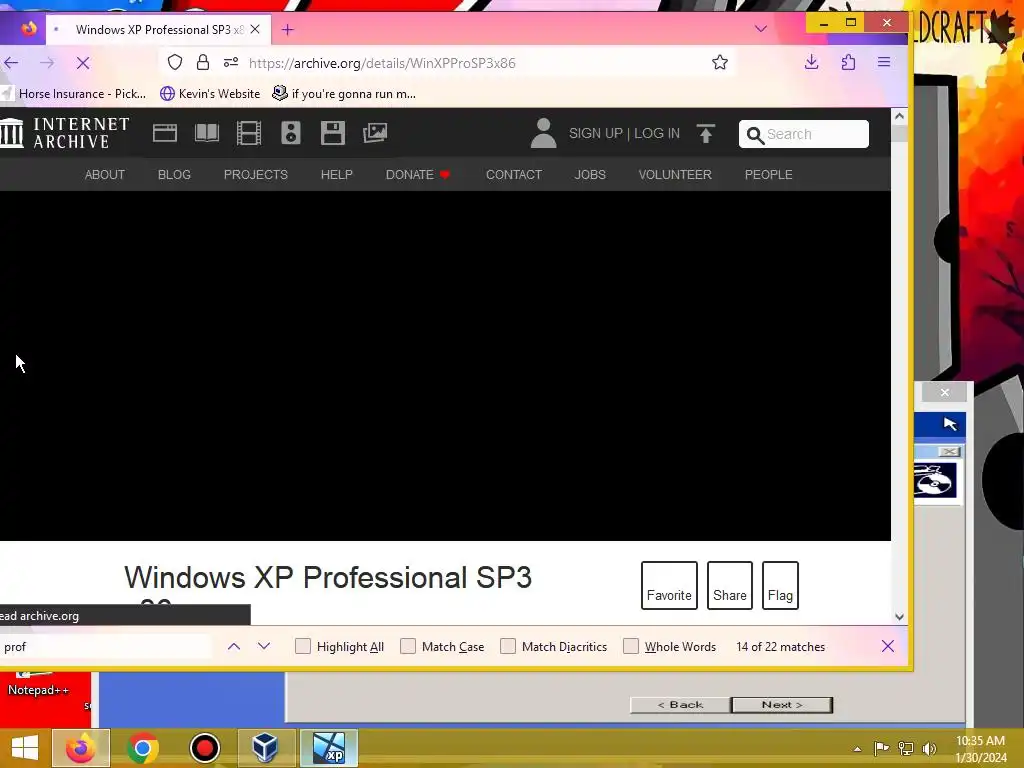
Task: Open the PEOPLE menu item
Action: pyautogui.click(x=768, y=174)
